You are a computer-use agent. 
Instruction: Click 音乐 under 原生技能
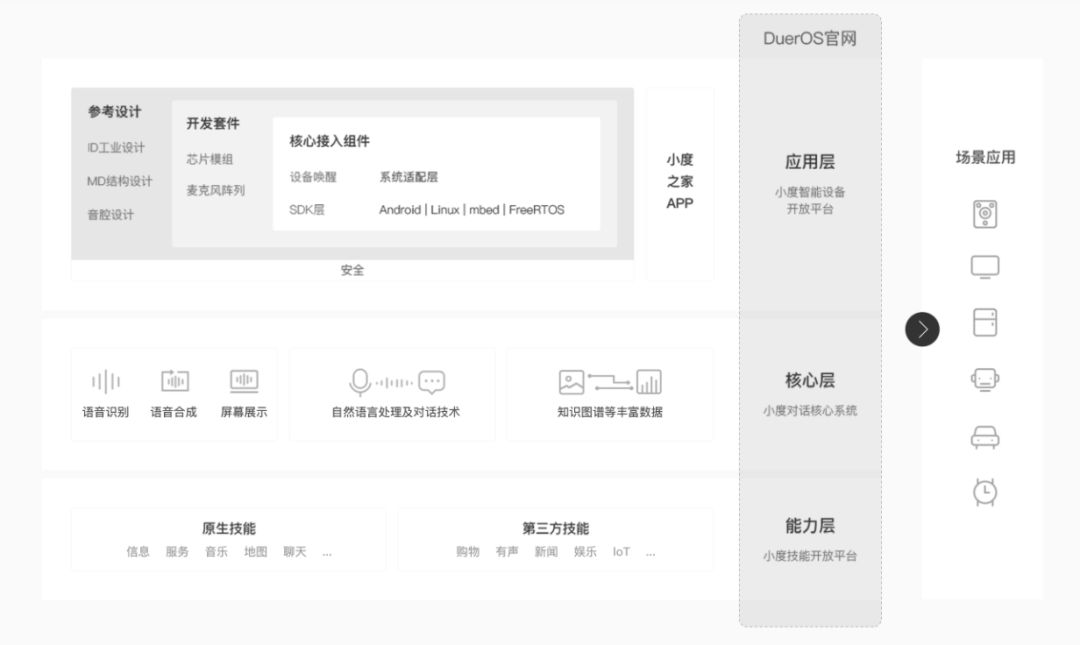point(216,552)
